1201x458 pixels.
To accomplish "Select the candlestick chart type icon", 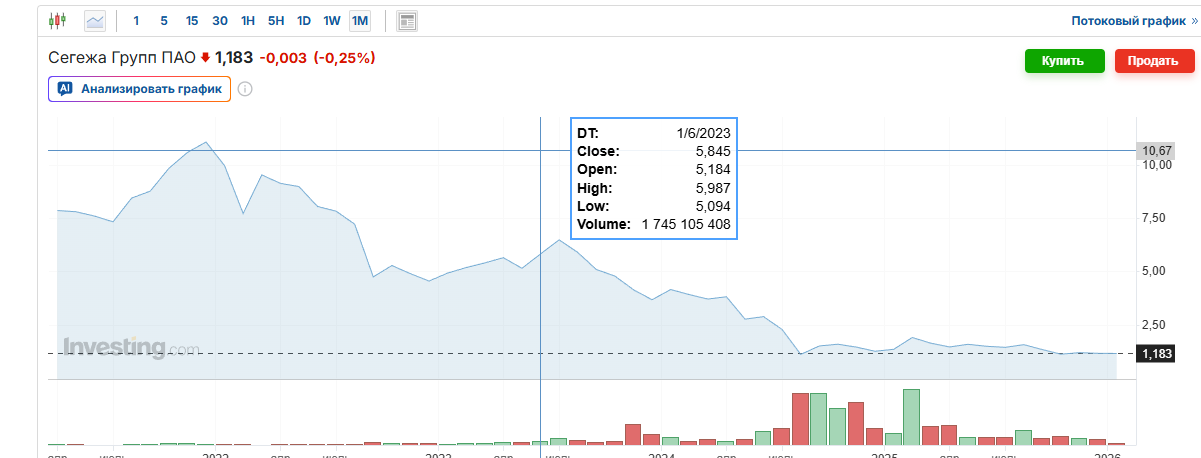I will (57, 20).
